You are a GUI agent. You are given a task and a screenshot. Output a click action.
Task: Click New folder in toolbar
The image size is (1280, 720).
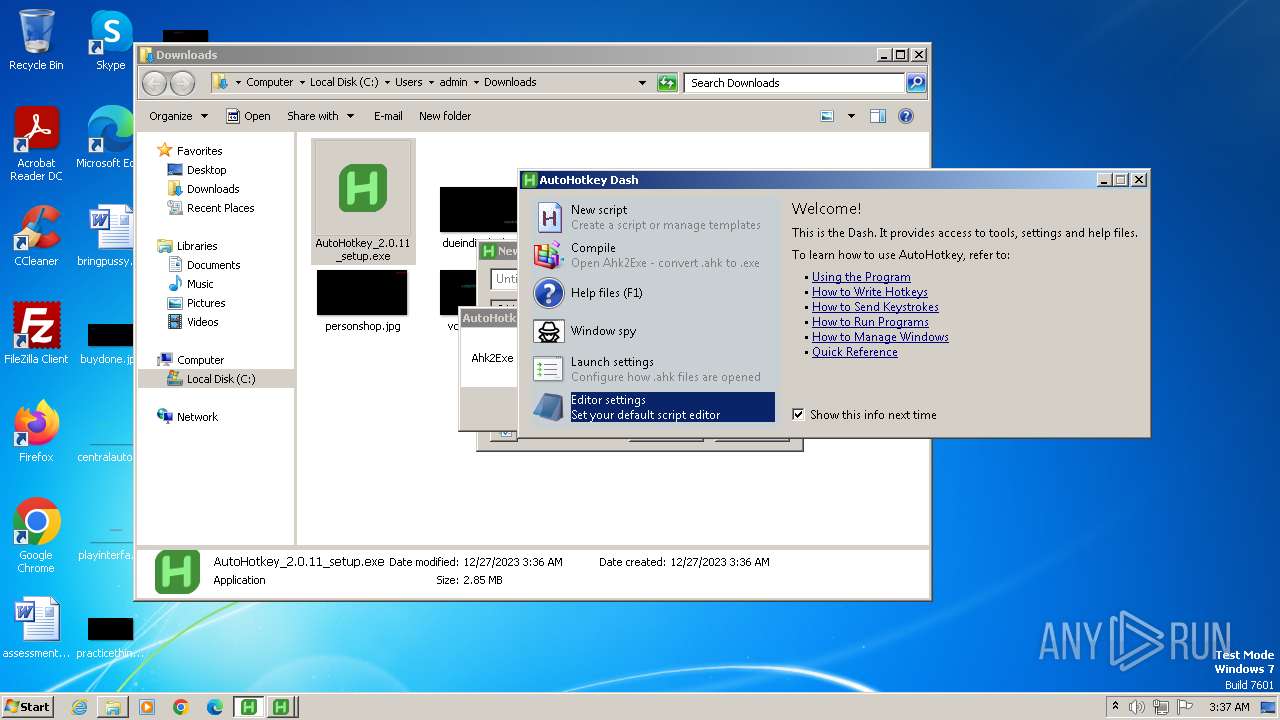pyautogui.click(x=445, y=116)
